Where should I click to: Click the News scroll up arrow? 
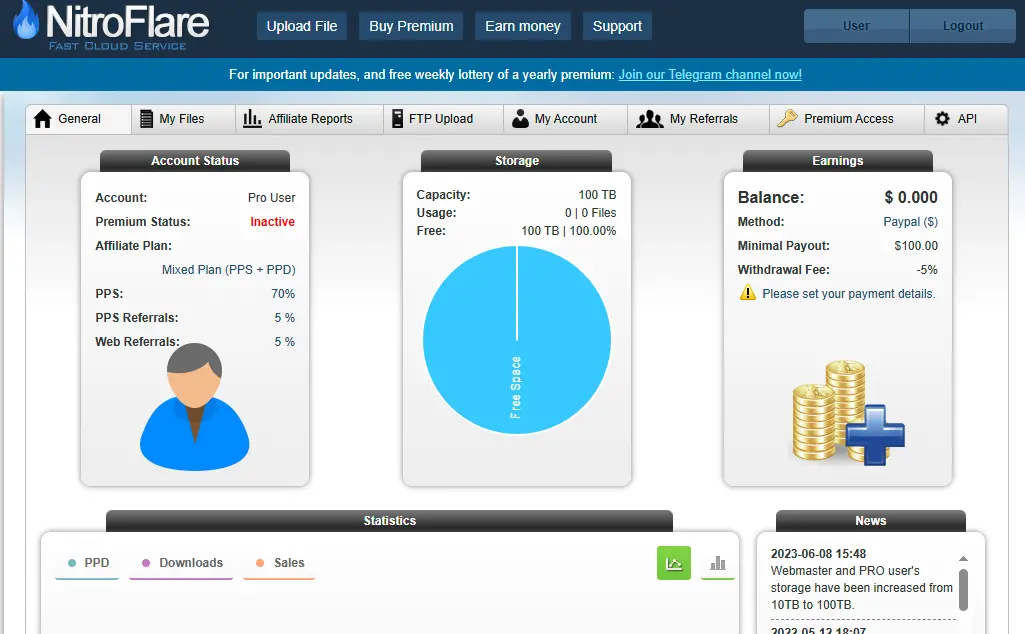[963, 559]
